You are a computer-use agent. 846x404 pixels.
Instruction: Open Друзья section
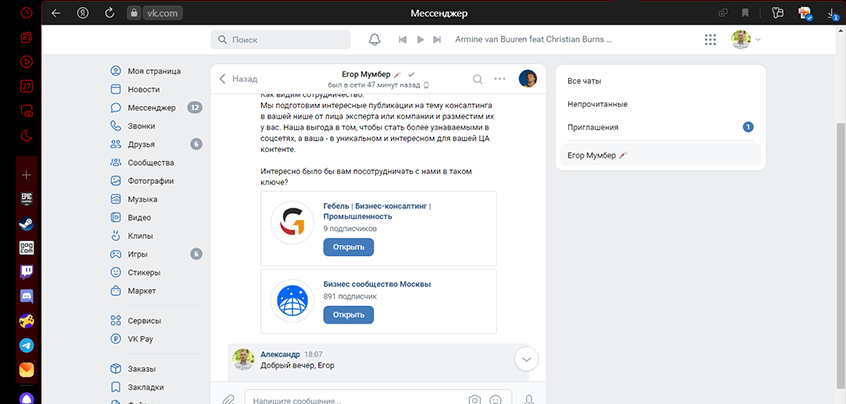point(154,145)
